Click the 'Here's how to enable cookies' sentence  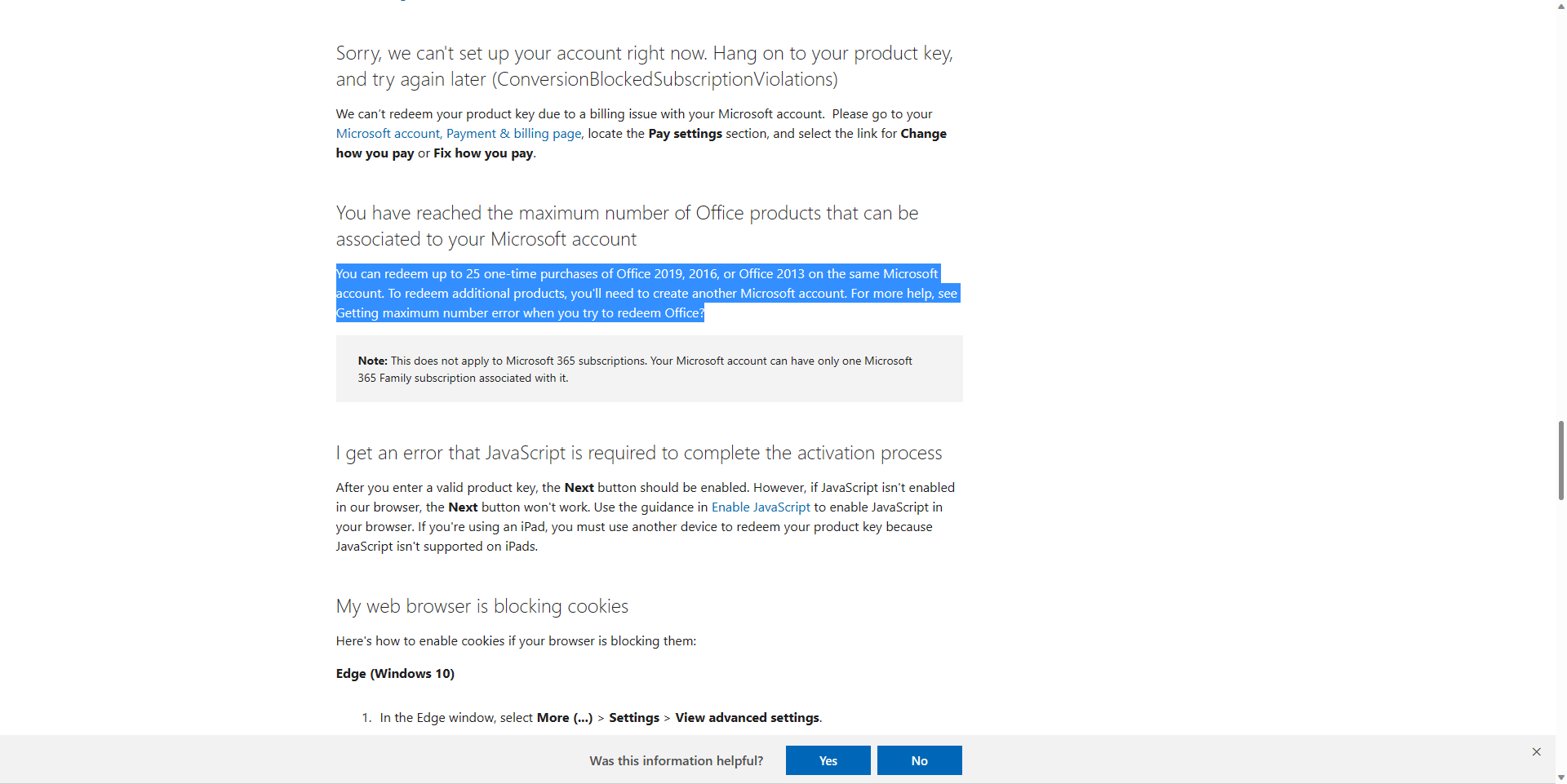click(517, 641)
